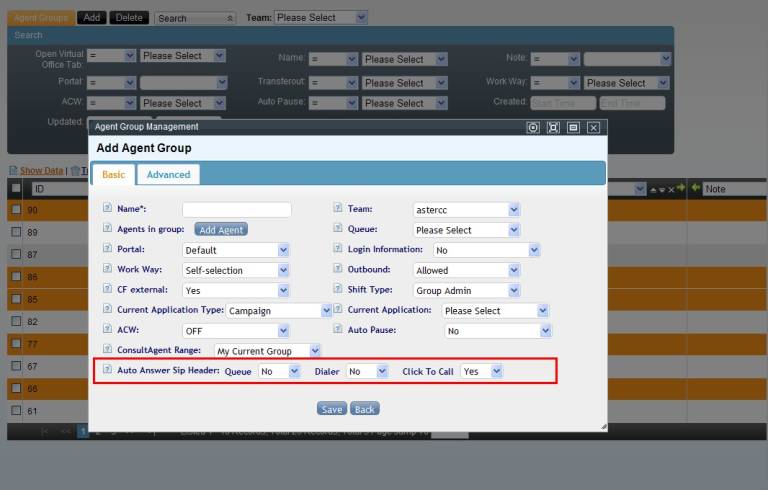Check the row with ID 89

click(16, 231)
